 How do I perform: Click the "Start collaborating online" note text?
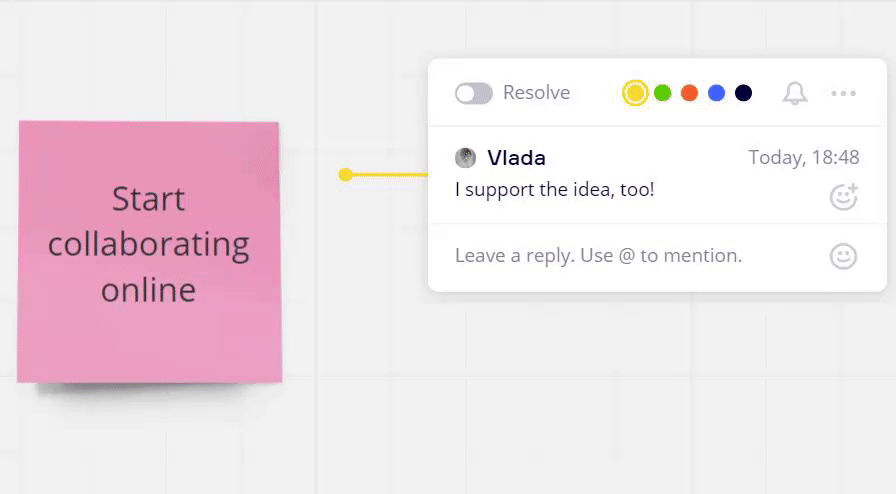(x=149, y=244)
